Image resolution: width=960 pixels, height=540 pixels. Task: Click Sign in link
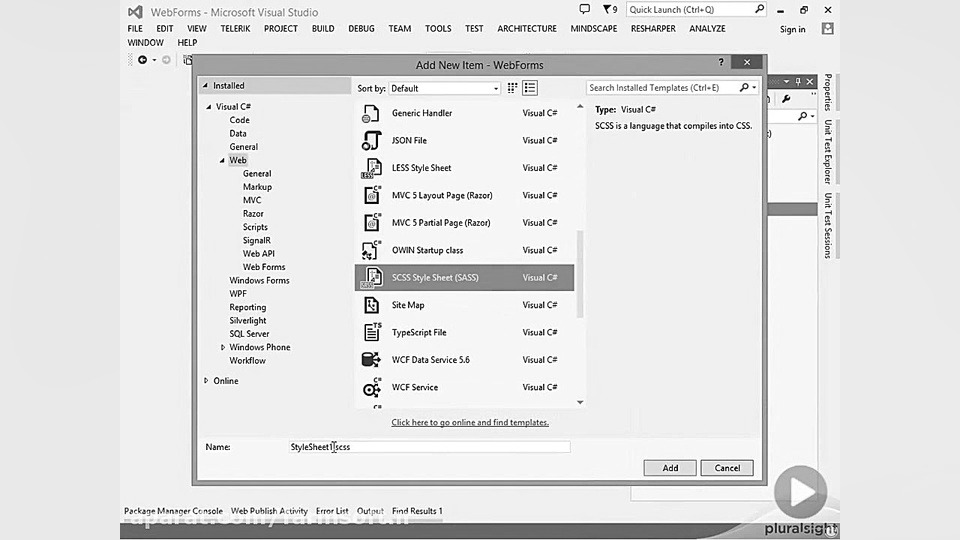click(792, 29)
